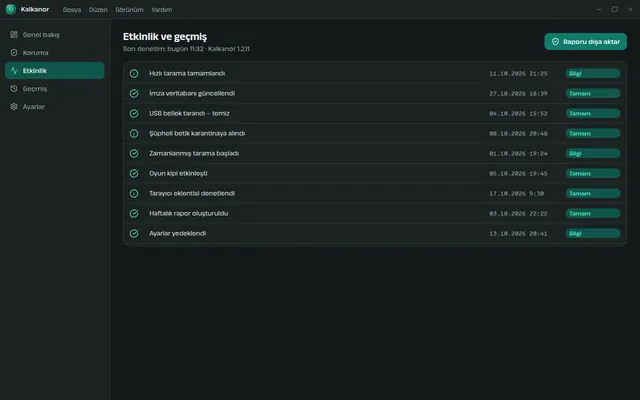
Task: Select 'Zamanlanmış tarama başladı' entry text
Action: [x=194, y=153]
